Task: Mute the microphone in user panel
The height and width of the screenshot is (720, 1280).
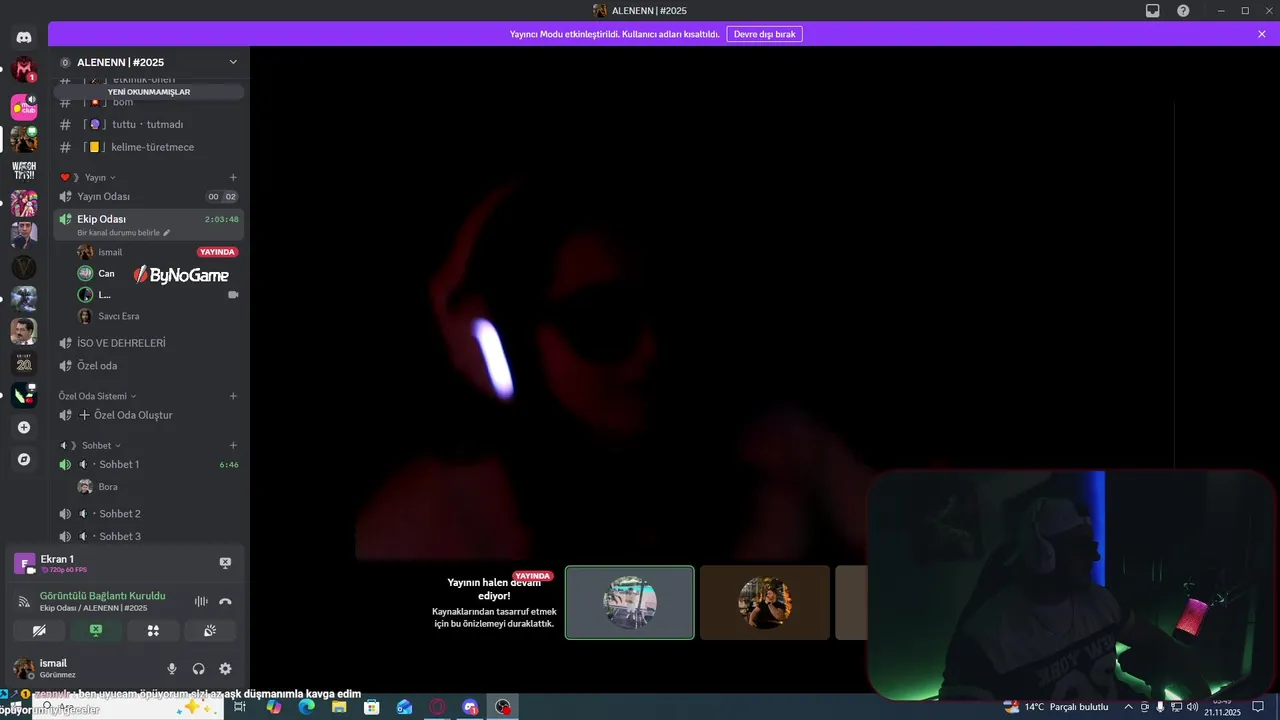Action: (172, 669)
